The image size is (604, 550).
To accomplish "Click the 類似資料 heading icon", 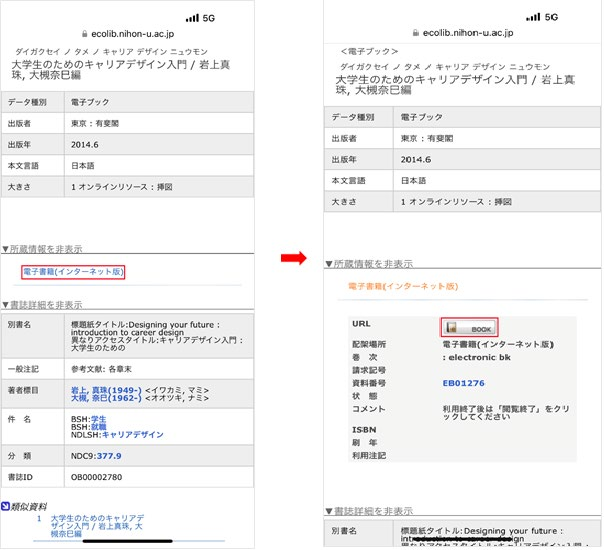I will pyautogui.click(x=5, y=507).
